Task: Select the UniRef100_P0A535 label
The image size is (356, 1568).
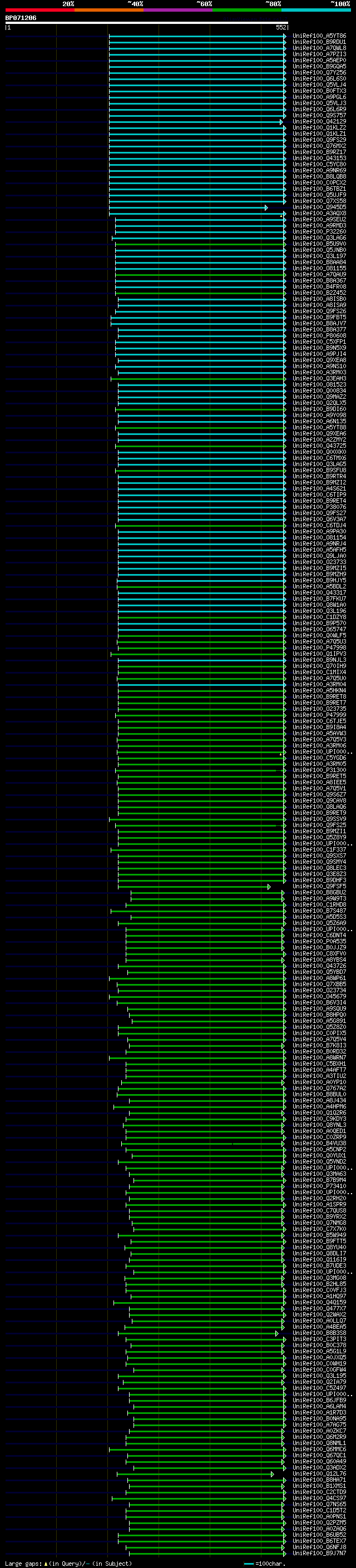Action: tap(319, 941)
